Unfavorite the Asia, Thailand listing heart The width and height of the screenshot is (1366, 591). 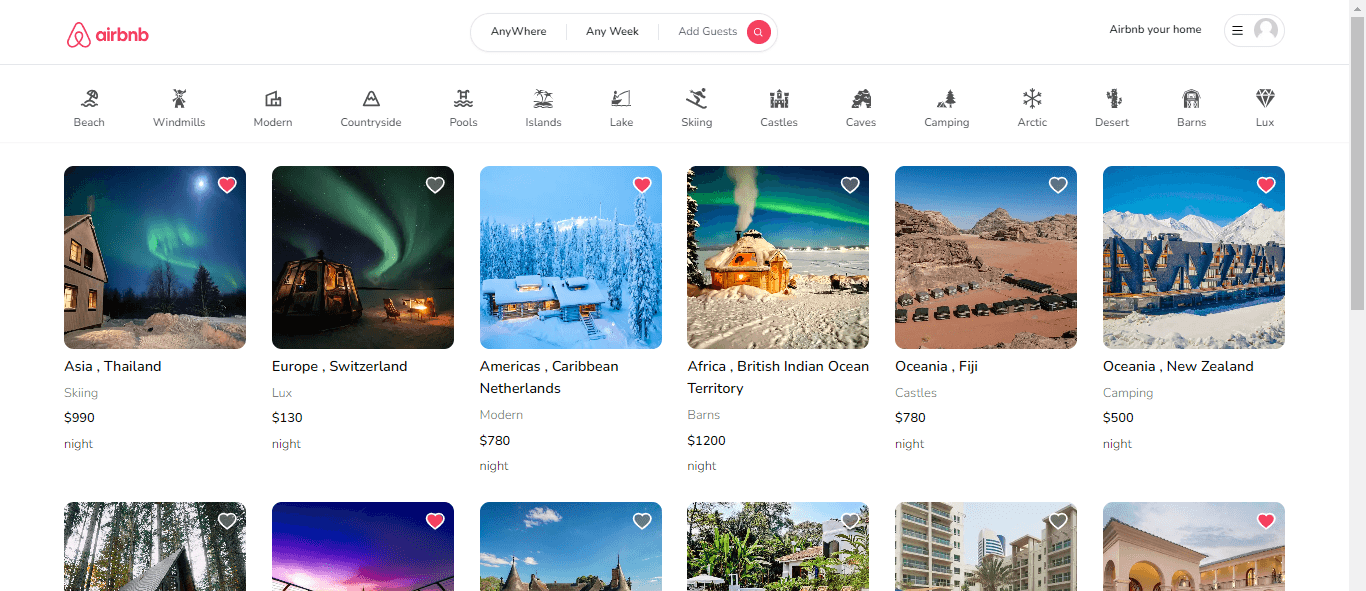(227, 185)
